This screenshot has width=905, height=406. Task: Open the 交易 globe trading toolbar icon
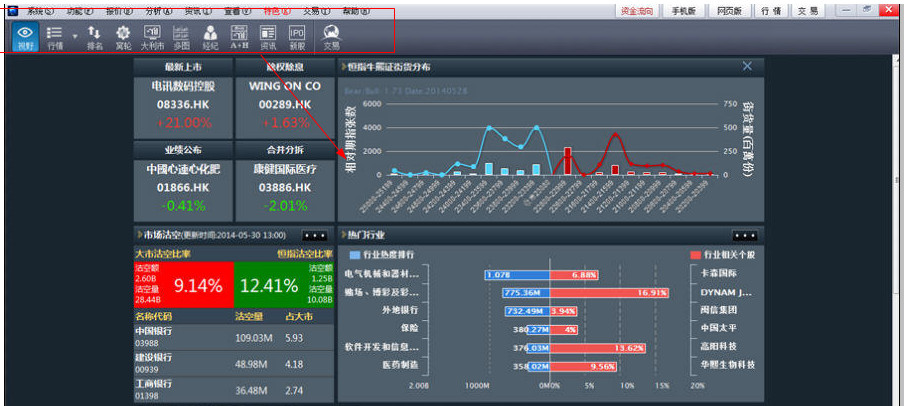tap(331, 37)
